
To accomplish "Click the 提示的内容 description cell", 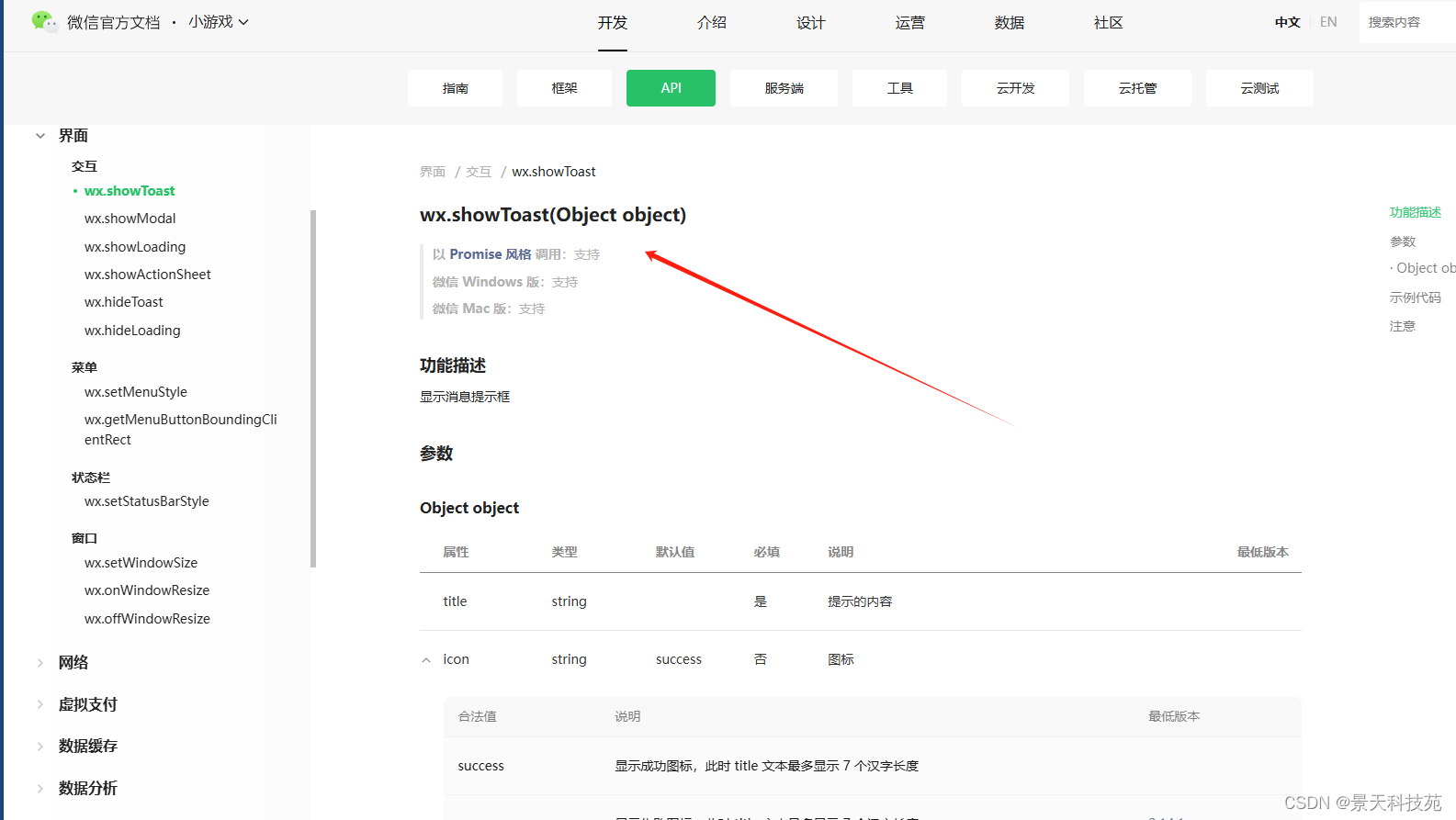I will point(860,601).
